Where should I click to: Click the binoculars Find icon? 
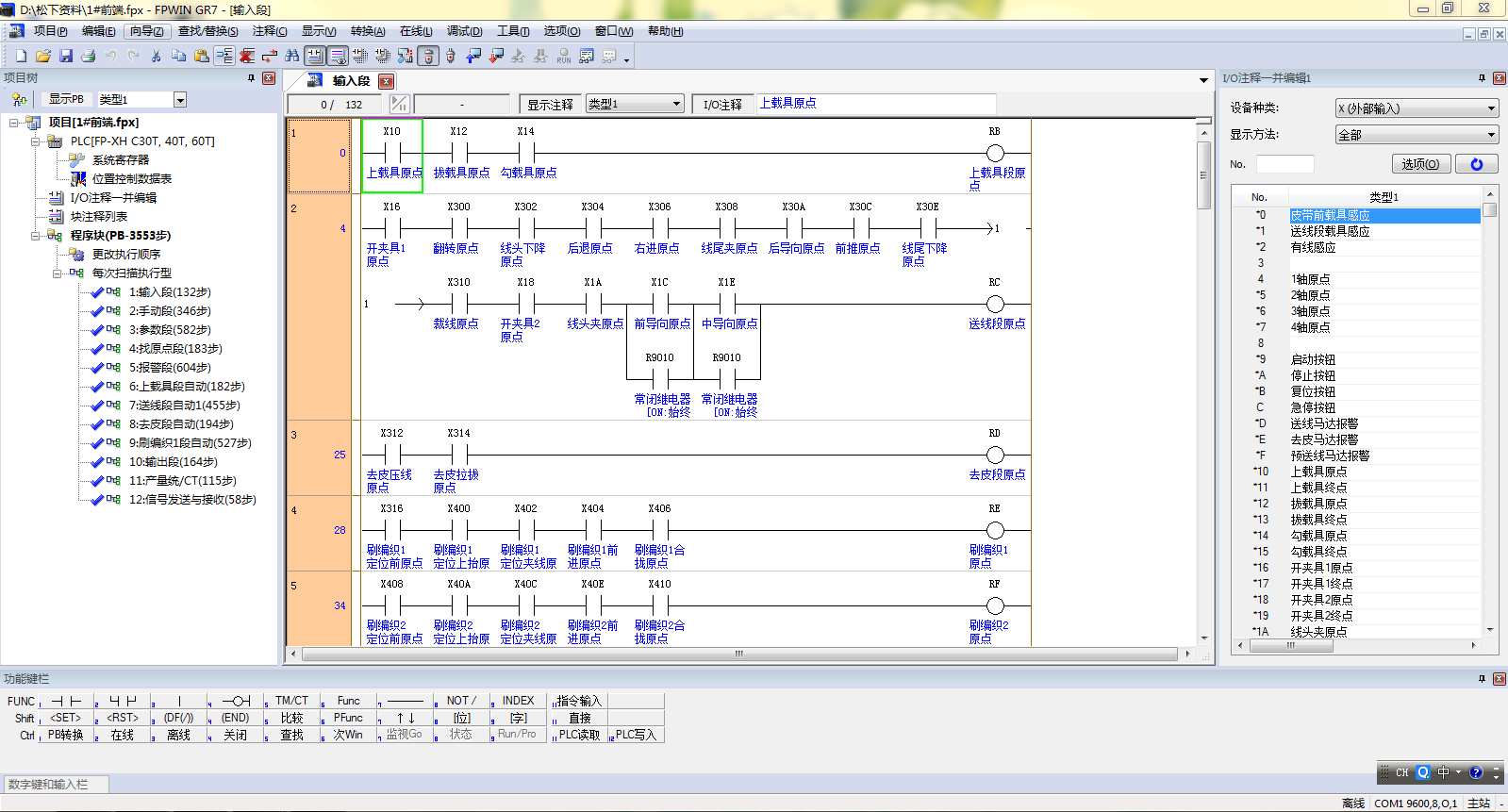[x=292, y=57]
